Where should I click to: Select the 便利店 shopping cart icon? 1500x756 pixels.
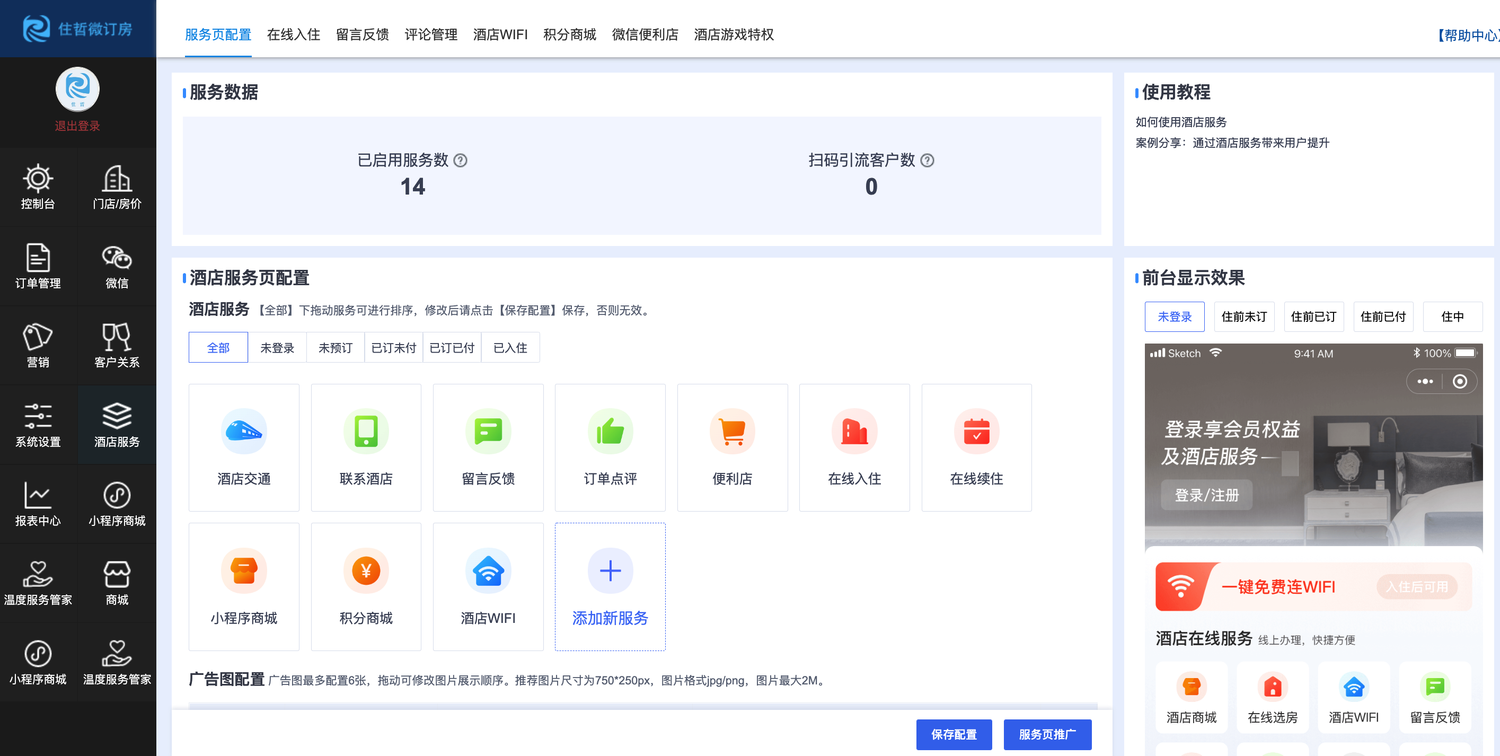(732, 432)
